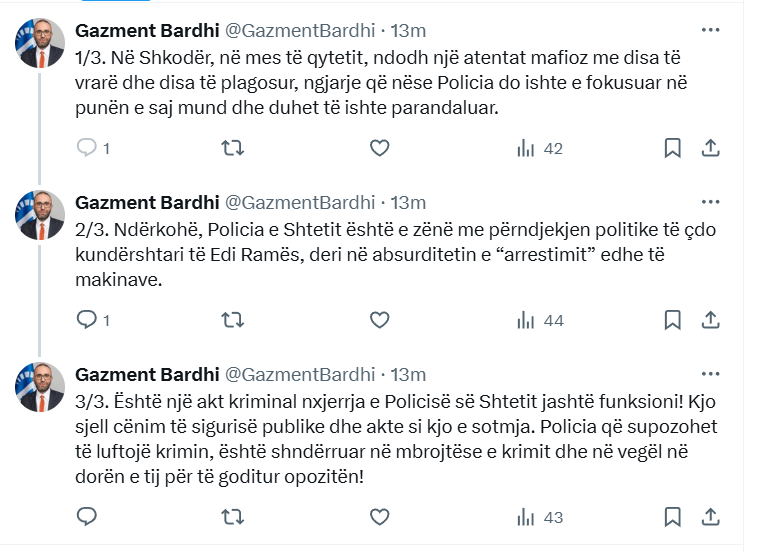The height and width of the screenshot is (552, 758).
Task: View analytics showing 42 views
Action: pos(539,148)
